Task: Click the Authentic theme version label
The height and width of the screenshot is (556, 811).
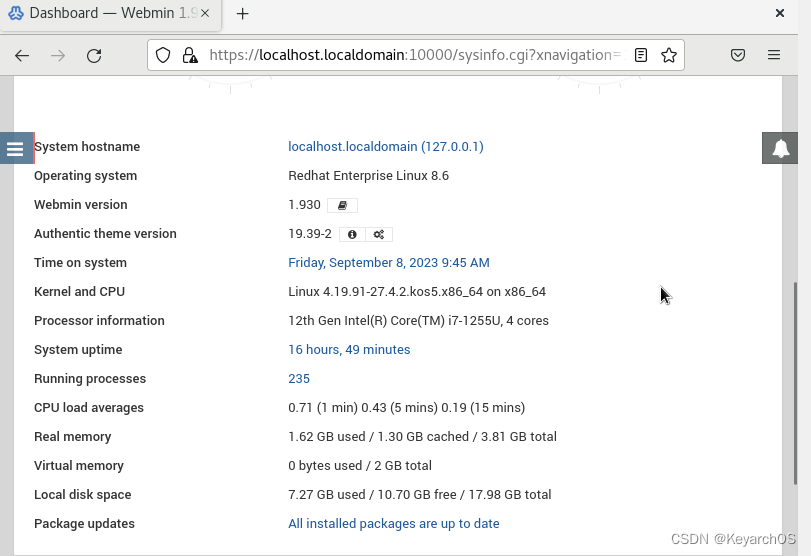Action: pyautogui.click(x=105, y=234)
